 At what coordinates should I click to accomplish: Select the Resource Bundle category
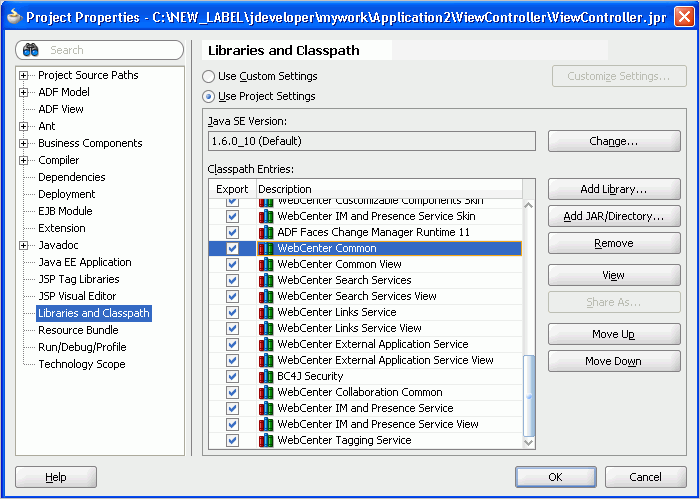[x=78, y=330]
